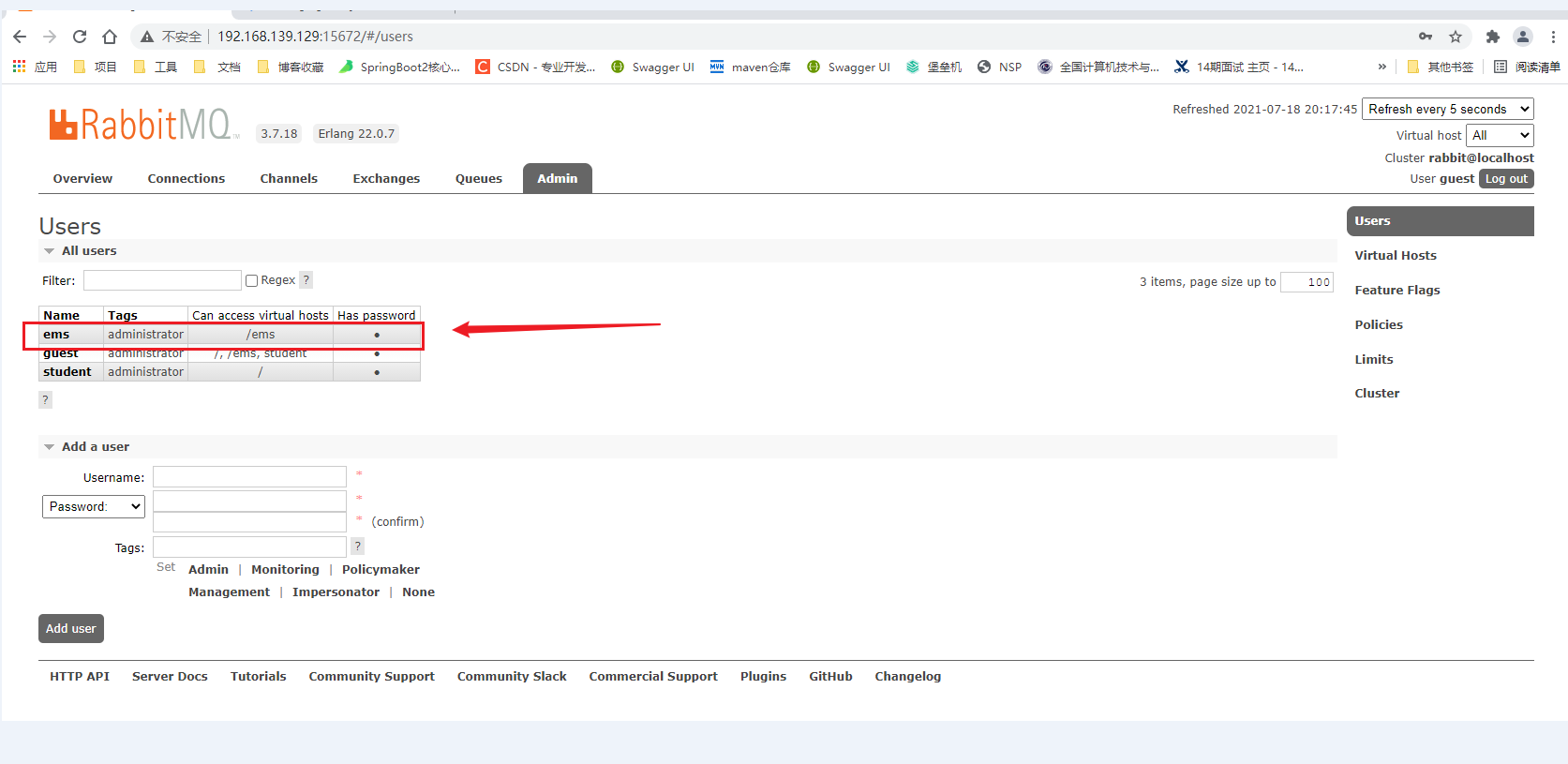Viewport: 1568px width, 764px height.
Task: Open Virtual Hosts in the sidebar
Action: tap(1396, 255)
